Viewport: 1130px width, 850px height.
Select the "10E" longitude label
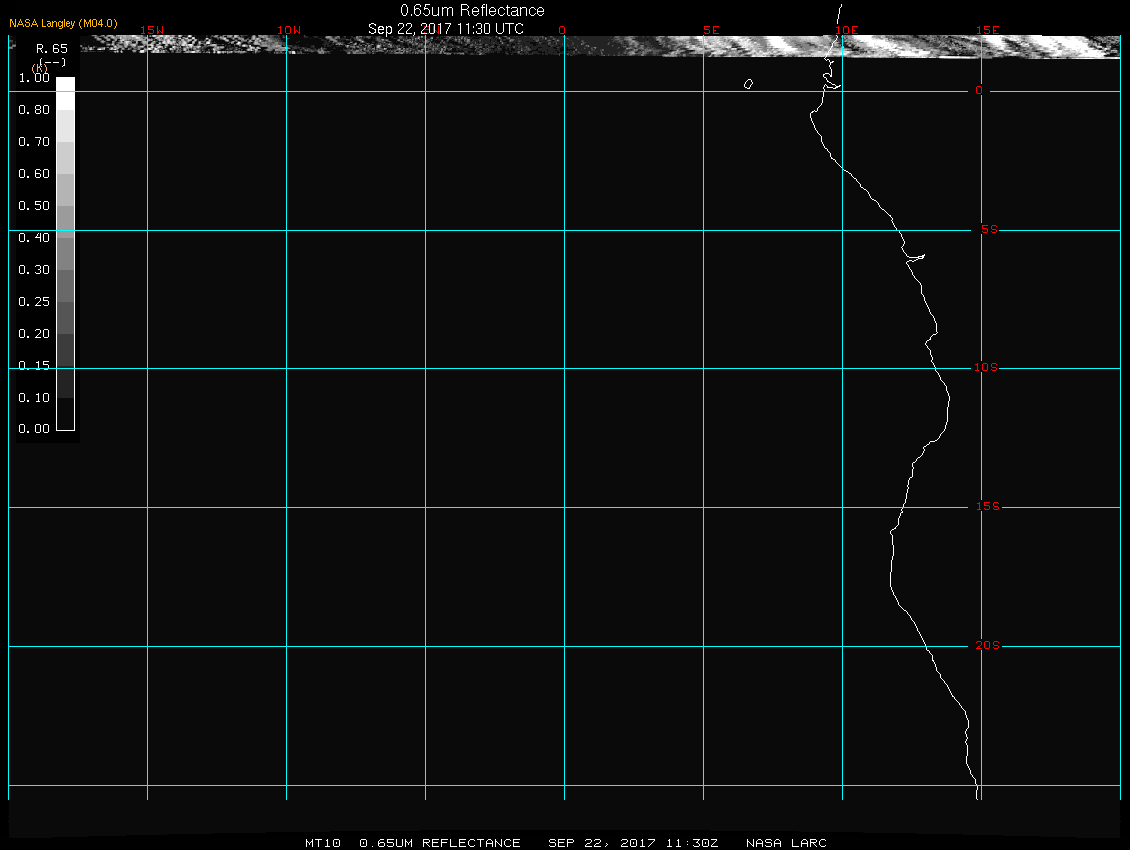847,30
